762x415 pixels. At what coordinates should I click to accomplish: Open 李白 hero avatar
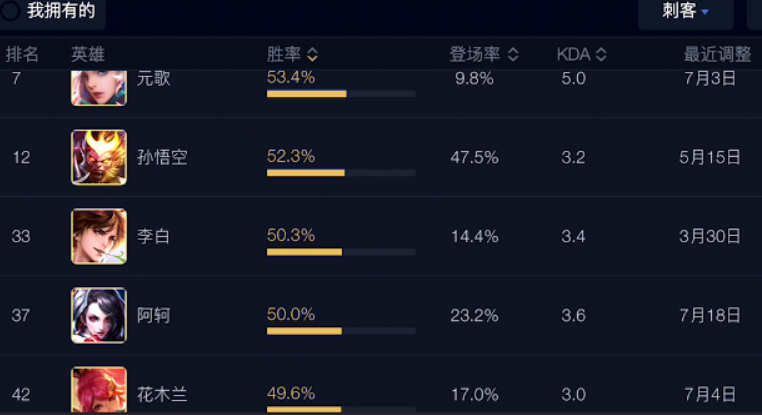99,237
